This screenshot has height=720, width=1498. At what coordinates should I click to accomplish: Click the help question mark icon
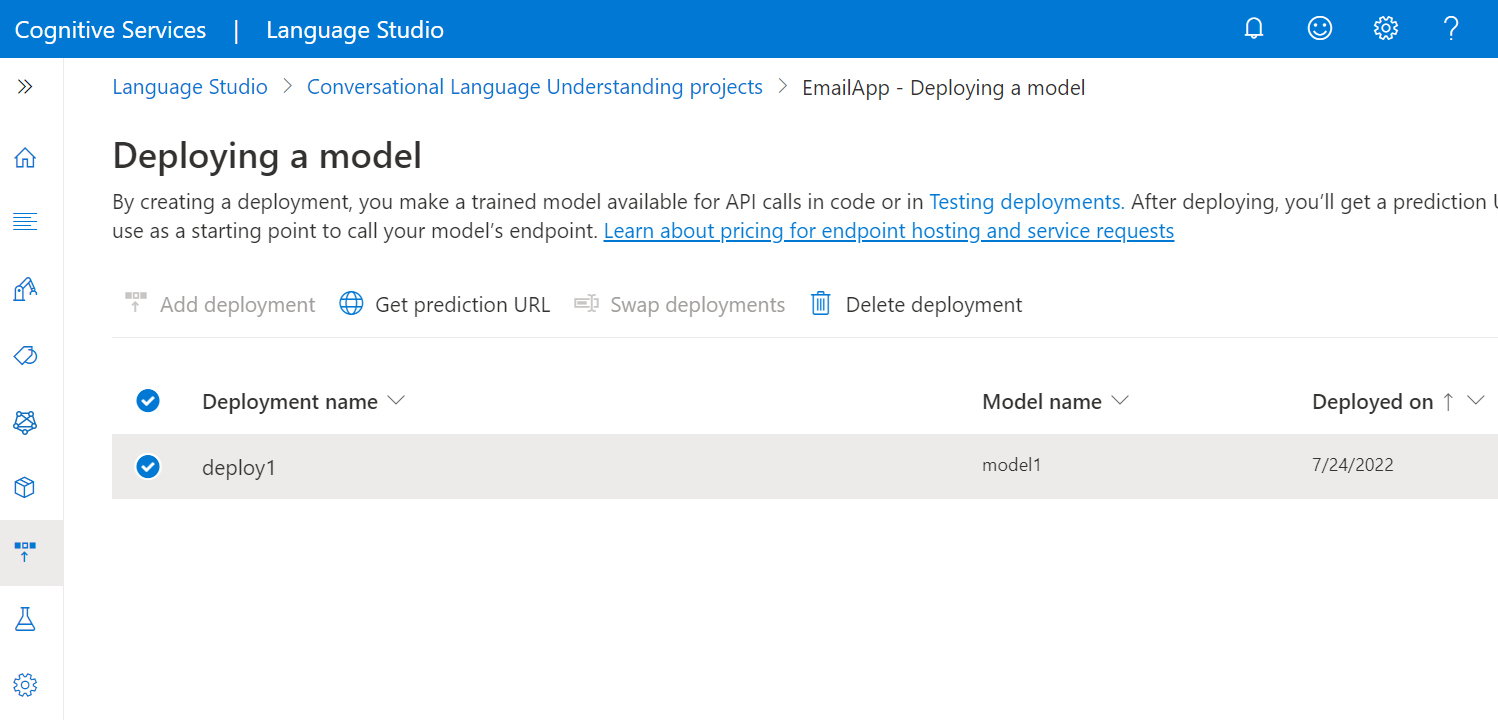(1451, 29)
